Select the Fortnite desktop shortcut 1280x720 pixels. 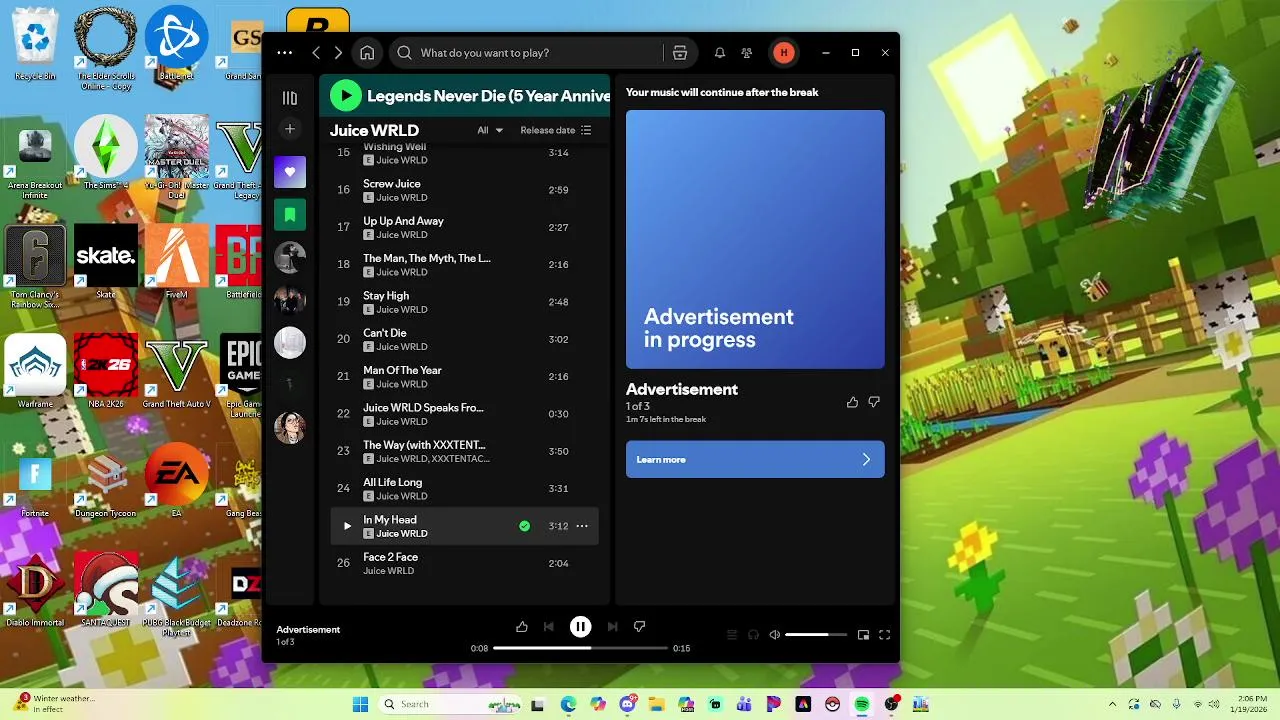pos(35,481)
